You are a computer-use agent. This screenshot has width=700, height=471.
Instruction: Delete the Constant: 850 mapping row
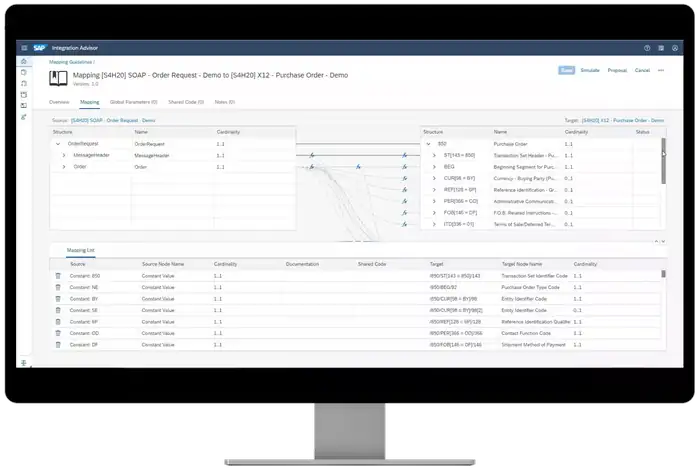tap(57, 275)
